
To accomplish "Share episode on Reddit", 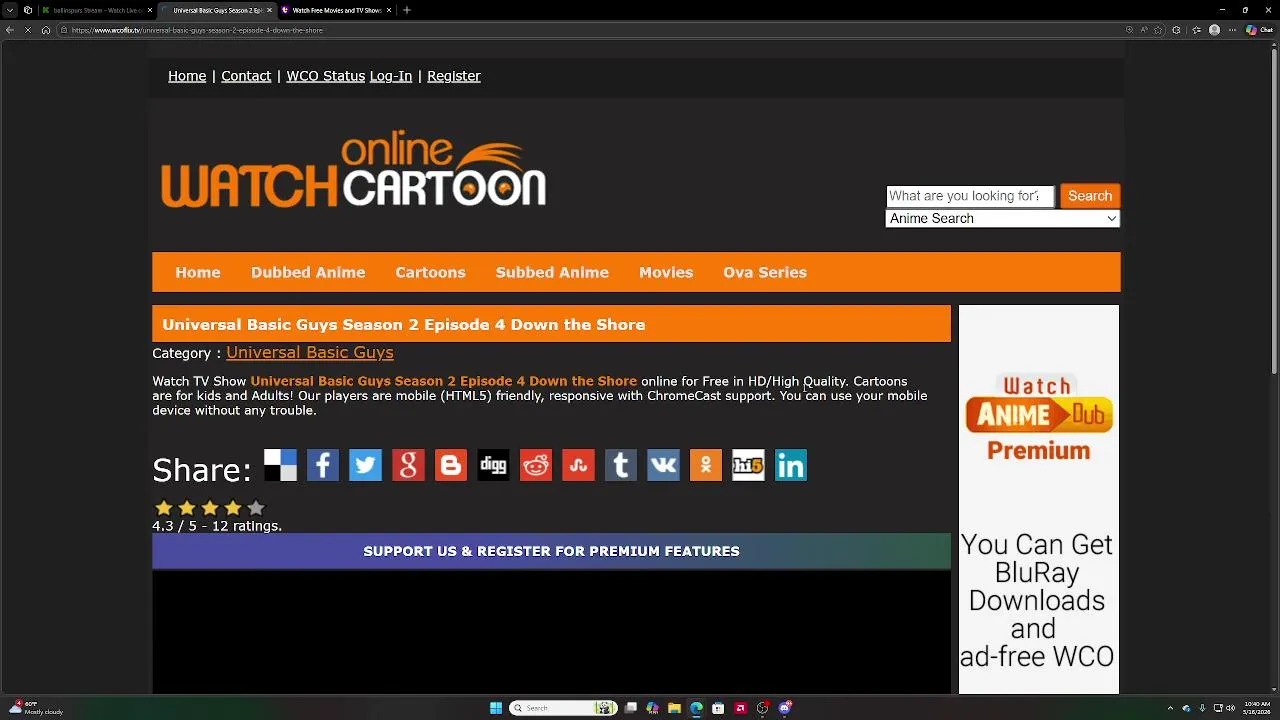I will click(535, 465).
